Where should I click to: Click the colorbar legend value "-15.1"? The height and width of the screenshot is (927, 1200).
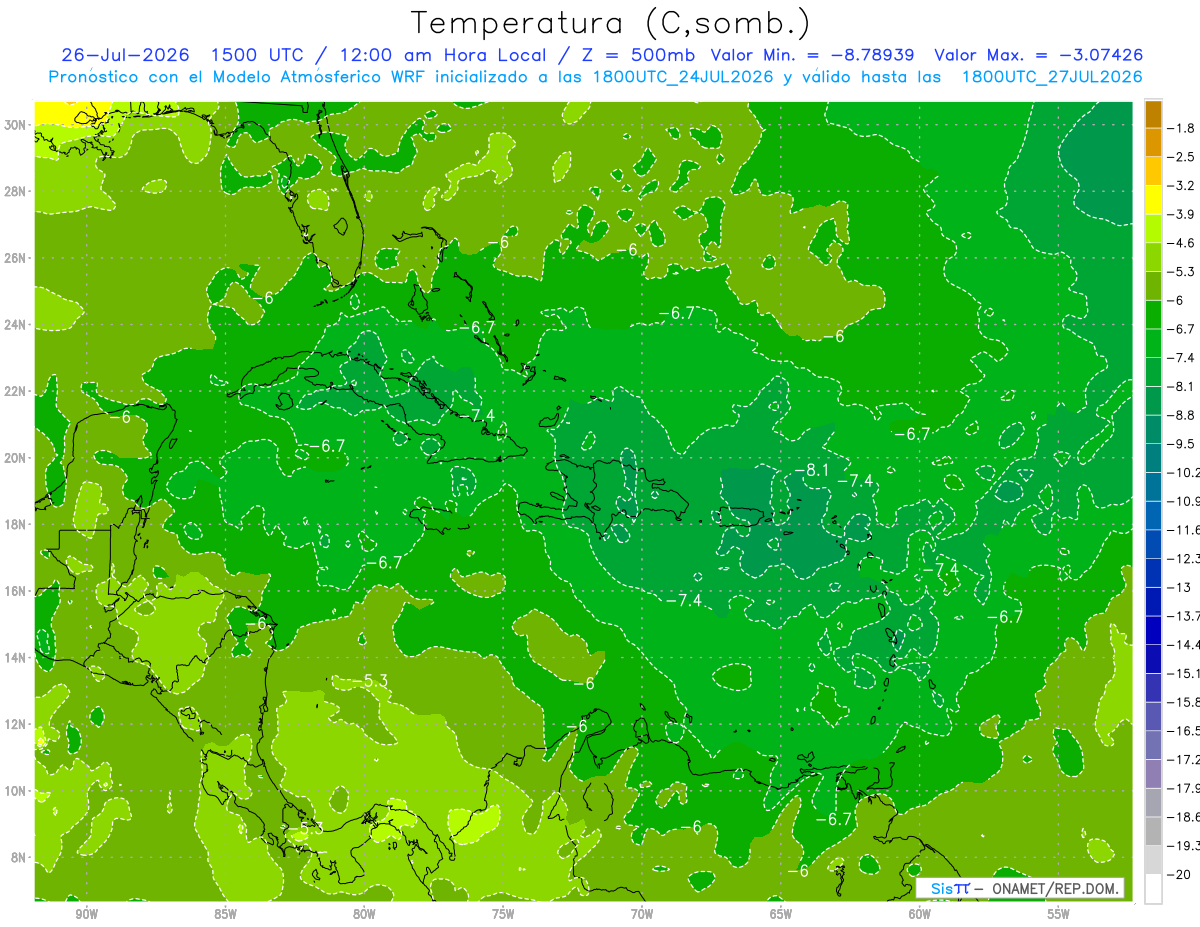click(1184, 673)
